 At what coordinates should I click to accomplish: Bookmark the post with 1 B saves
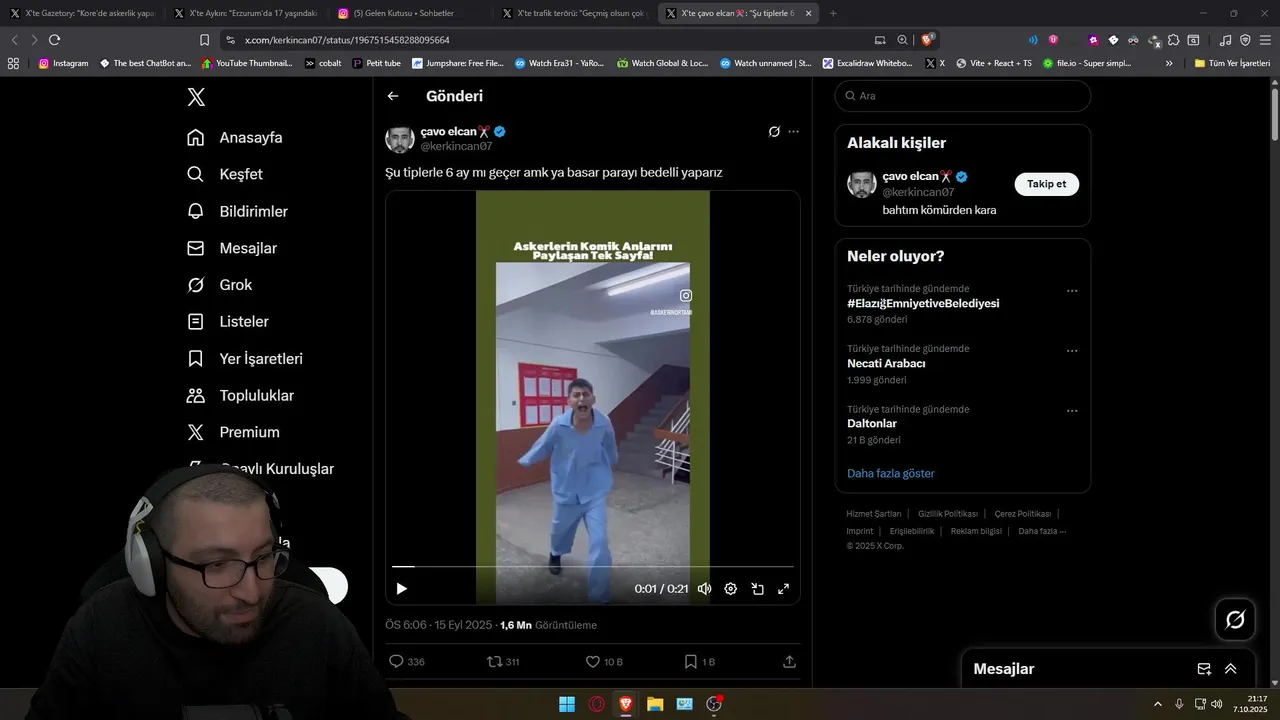point(700,662)
